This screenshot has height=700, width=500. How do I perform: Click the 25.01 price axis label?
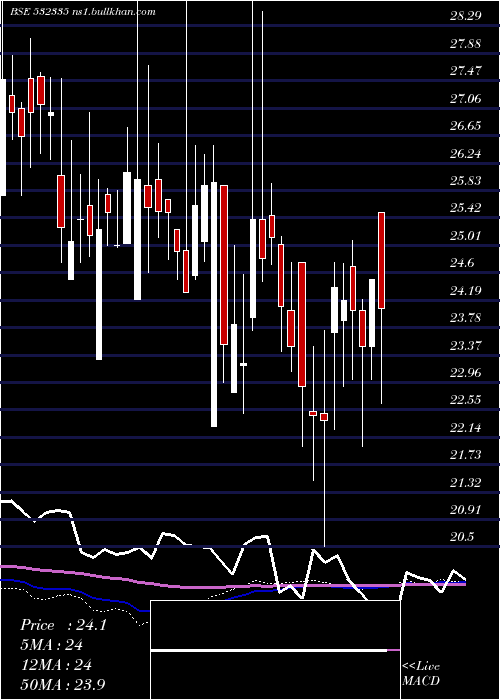coord(466,236)
